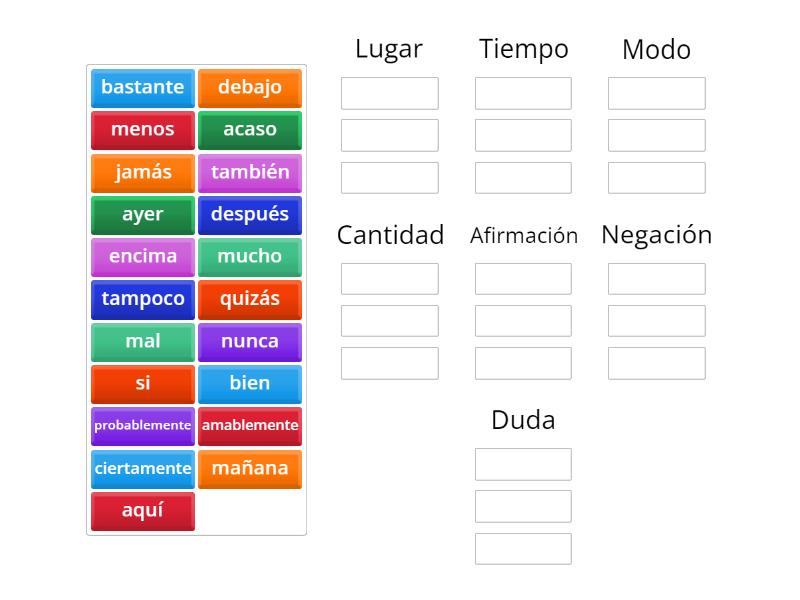Click the red "amablemente" tile
This screenshot has height=600, width=800.
click(x=250, y=425)
